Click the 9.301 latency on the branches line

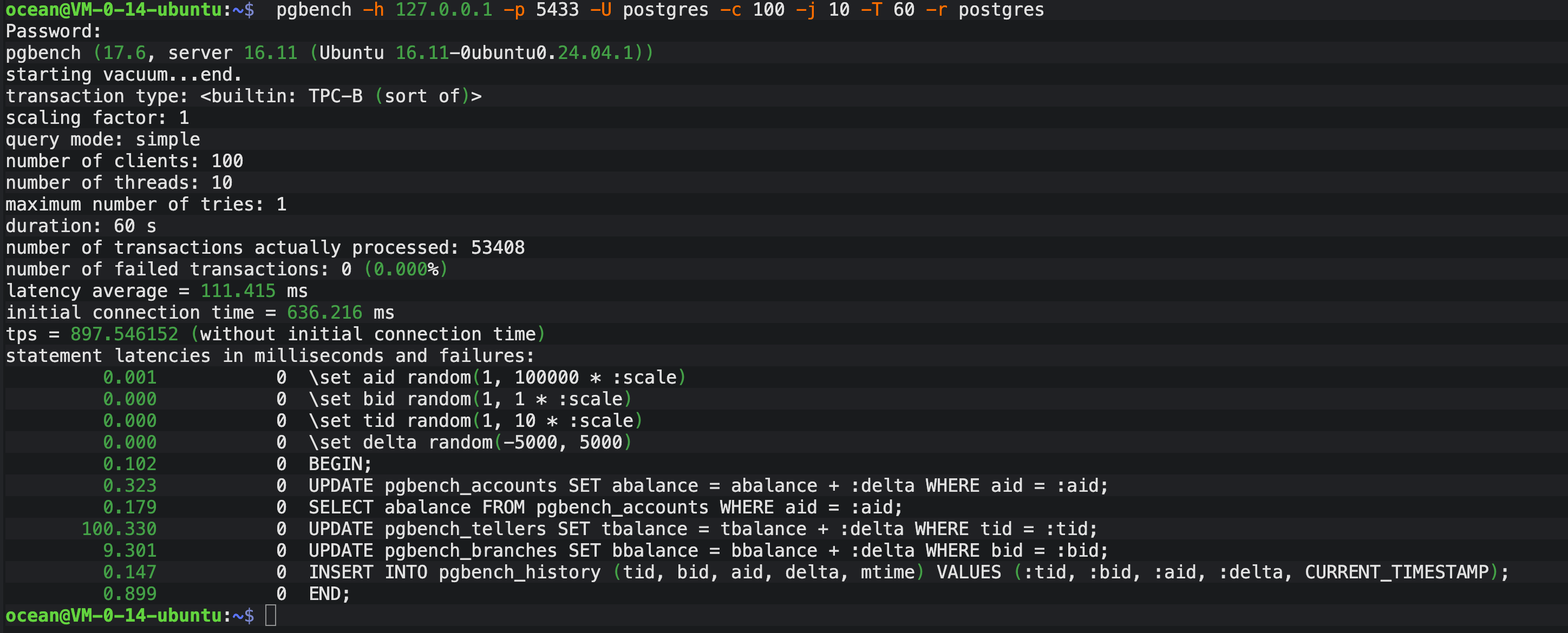pyautogui.click(x=129, y=550)
